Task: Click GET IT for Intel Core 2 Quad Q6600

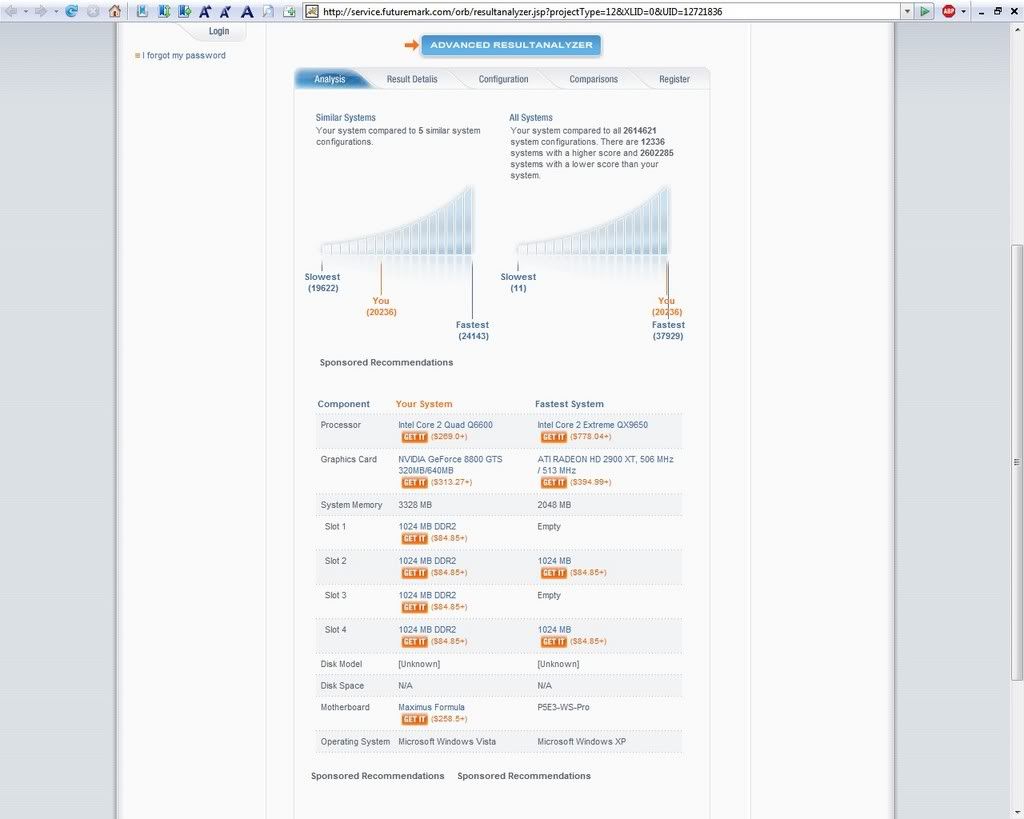Action: [414, 437]
